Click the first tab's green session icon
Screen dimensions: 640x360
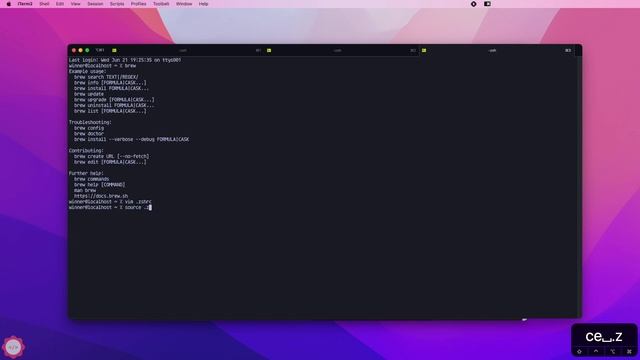click(114, 51)
